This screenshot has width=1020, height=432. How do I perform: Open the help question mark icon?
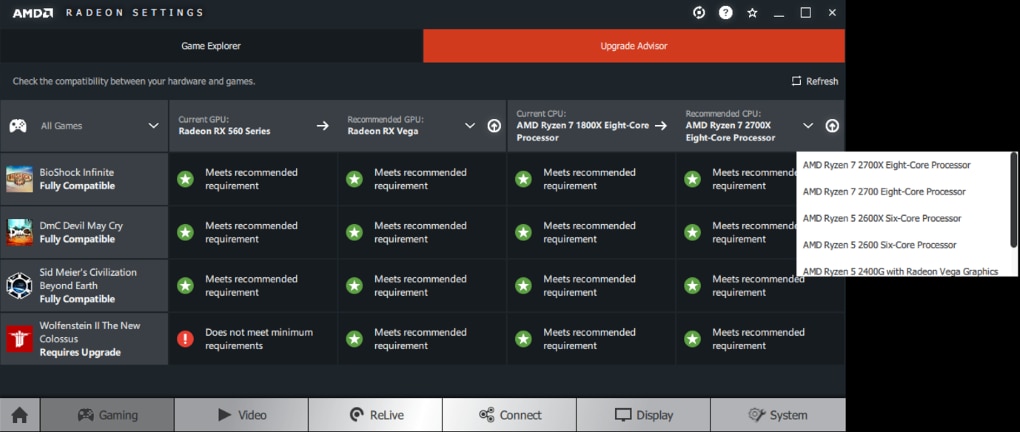coord(725,12)
